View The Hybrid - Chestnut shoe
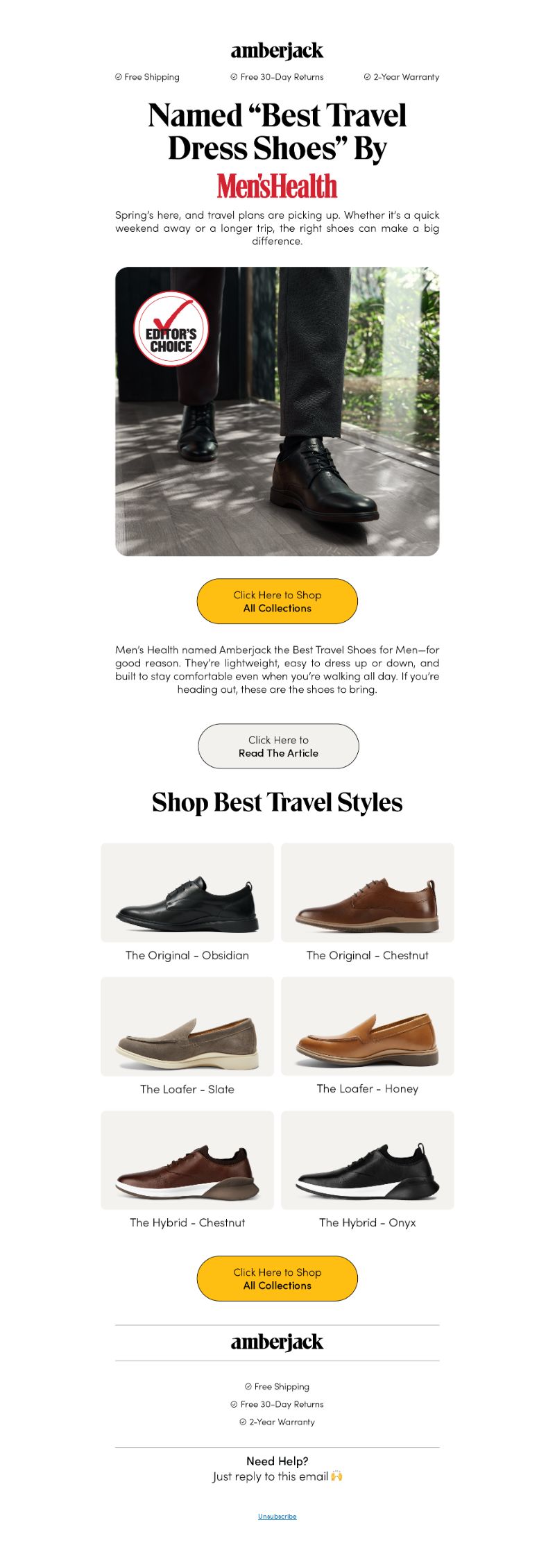Screen dimensions: 555x1568 pos(187,1160)
